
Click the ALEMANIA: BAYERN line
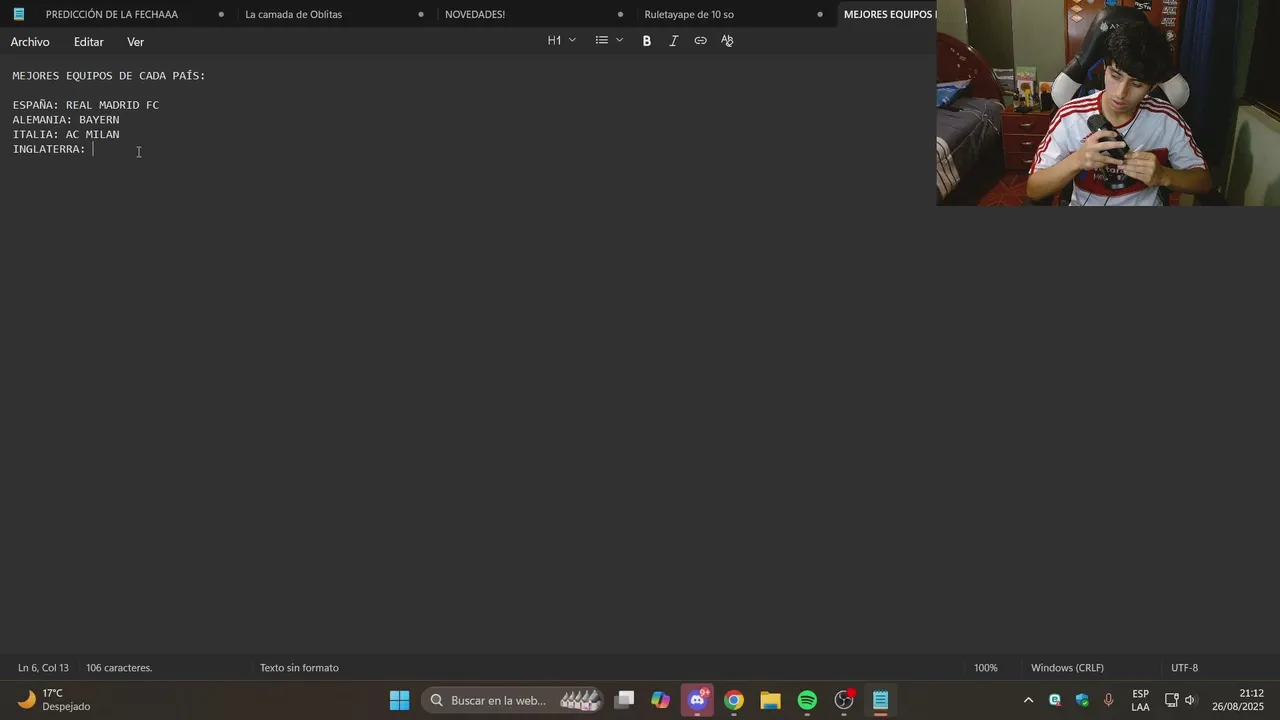[66, 120]
